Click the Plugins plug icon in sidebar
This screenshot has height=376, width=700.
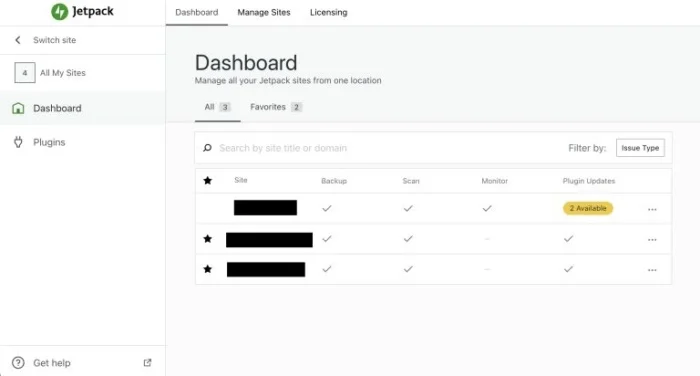pyautogui.click(x=18, y=142)
